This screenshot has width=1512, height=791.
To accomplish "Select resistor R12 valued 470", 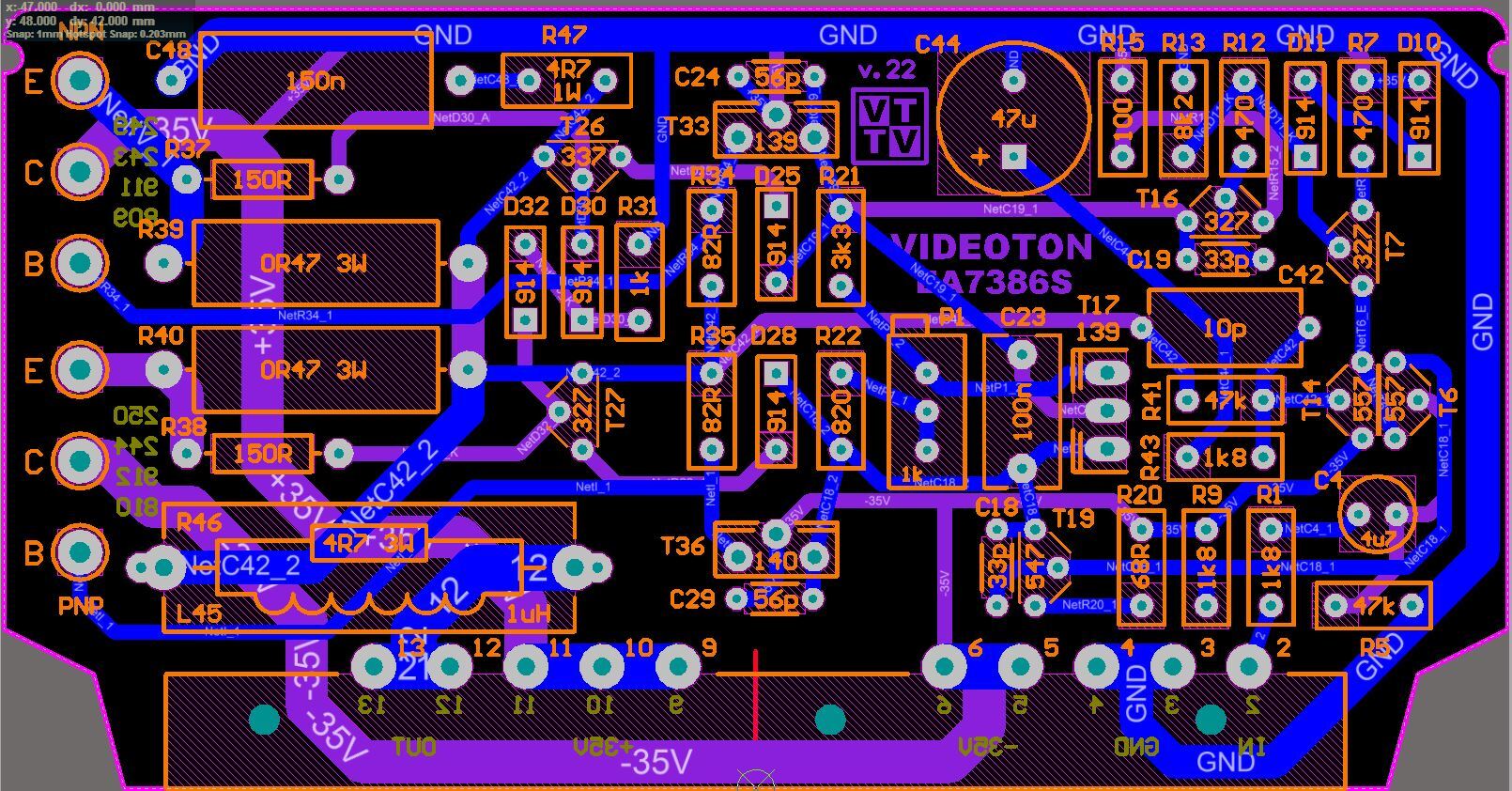I will (1244, 117).
